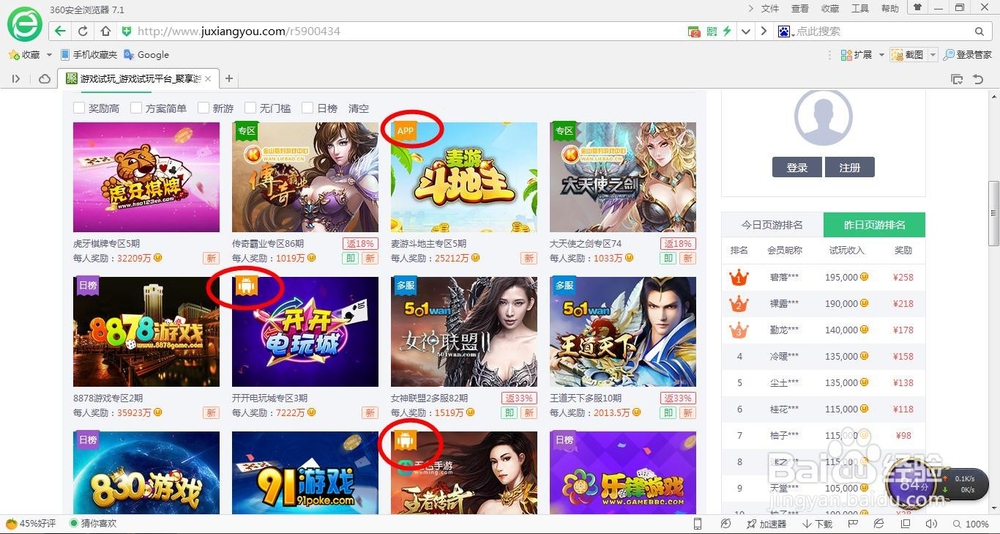1000x534 pixels.
Task: Open the Google bookmark
Action: [146, 55]
